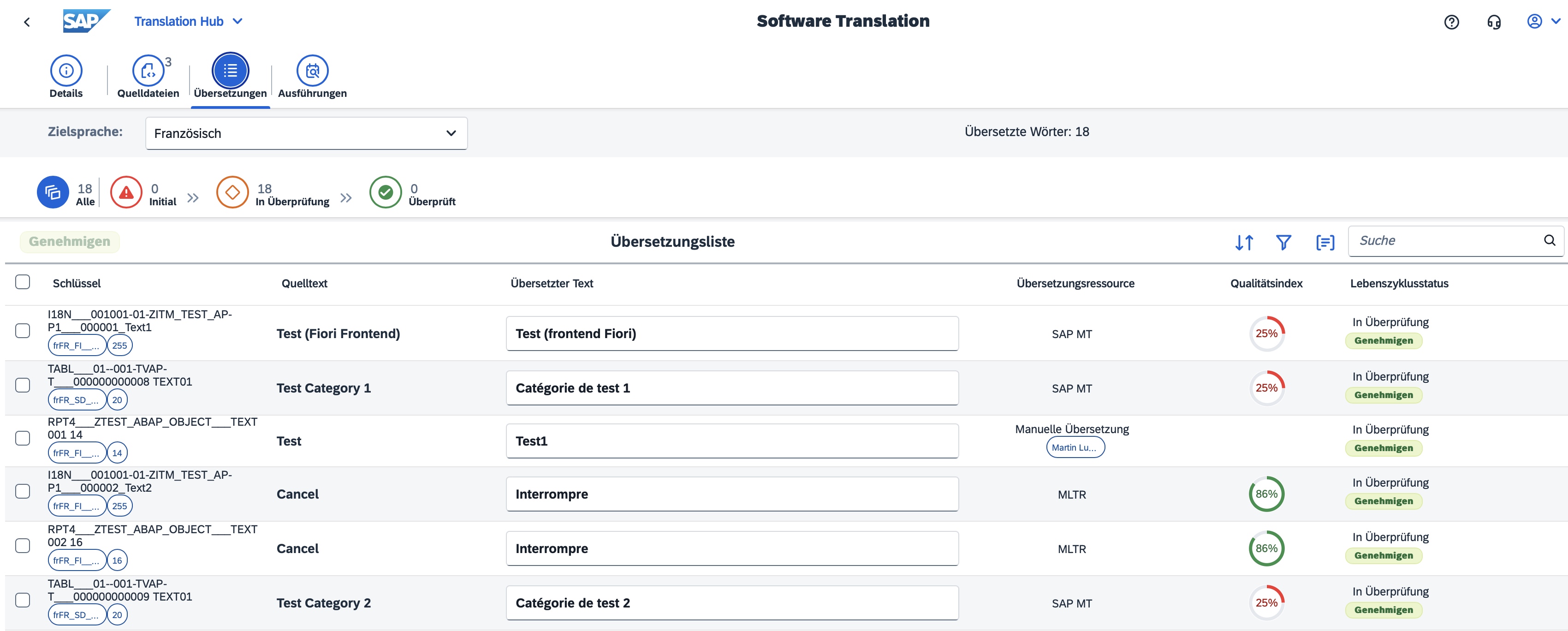Open the sort icon in the list toolbar
The width and height of the screenshot is (1568, 631).
tap(1244, 243)
